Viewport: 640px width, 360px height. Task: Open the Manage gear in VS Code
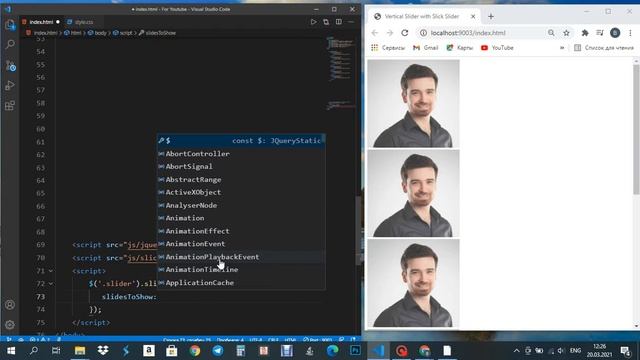(10, 324)
